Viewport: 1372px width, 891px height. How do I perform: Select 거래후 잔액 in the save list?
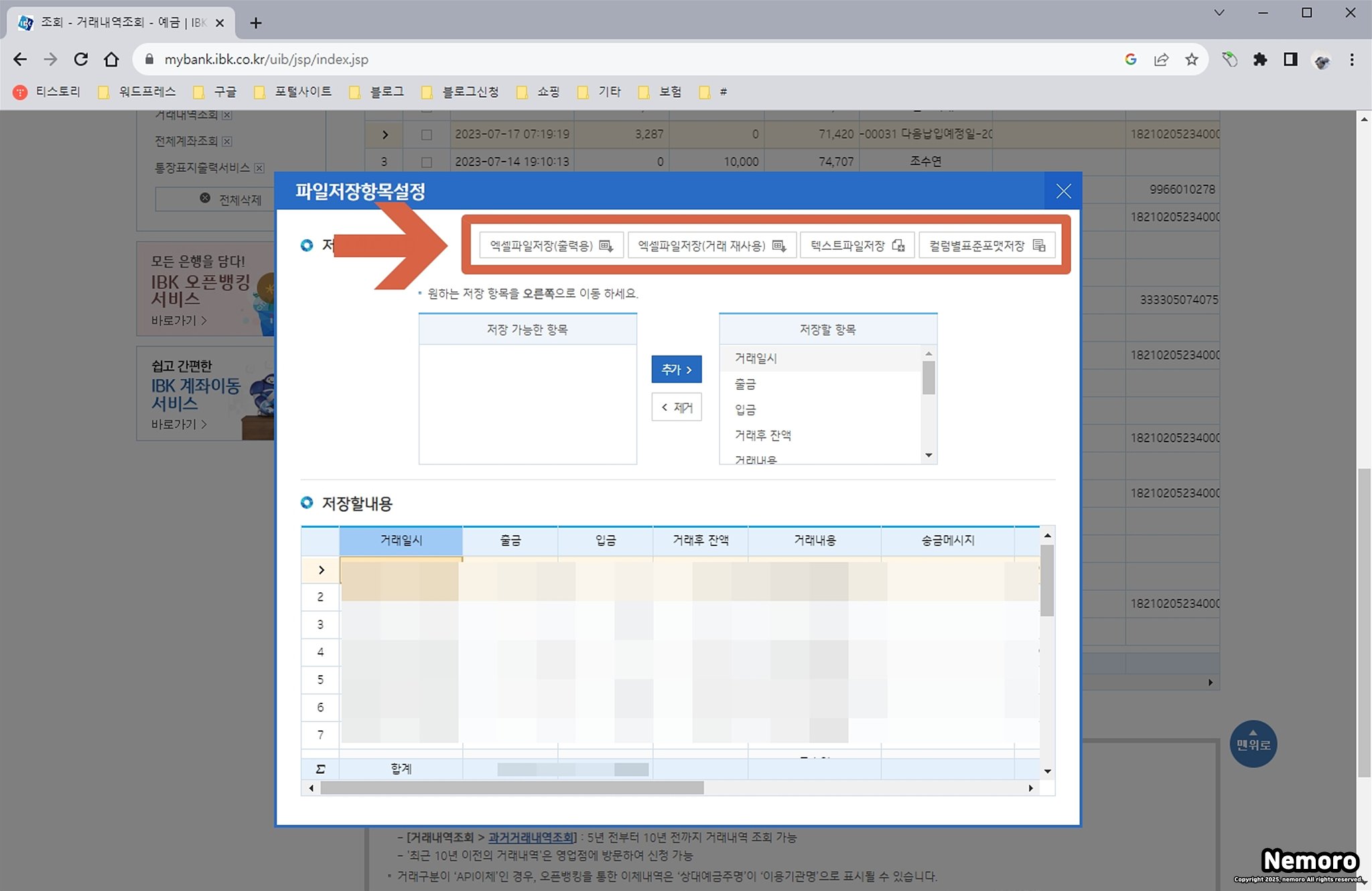(x=762, y=435)
